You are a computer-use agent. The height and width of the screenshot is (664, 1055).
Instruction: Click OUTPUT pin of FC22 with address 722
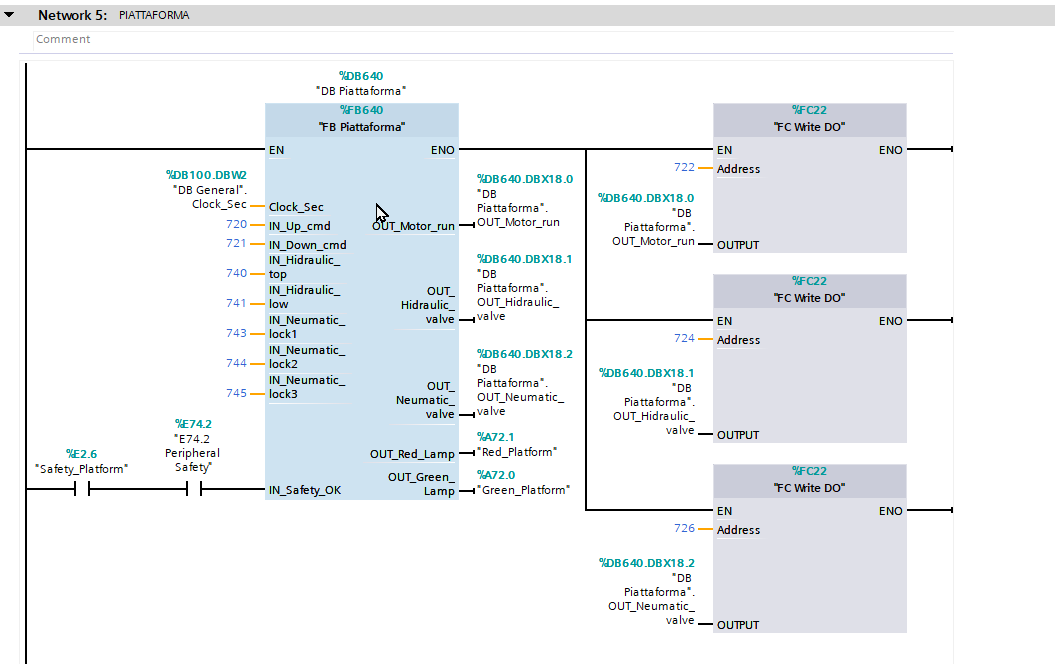tap(738, 245)
